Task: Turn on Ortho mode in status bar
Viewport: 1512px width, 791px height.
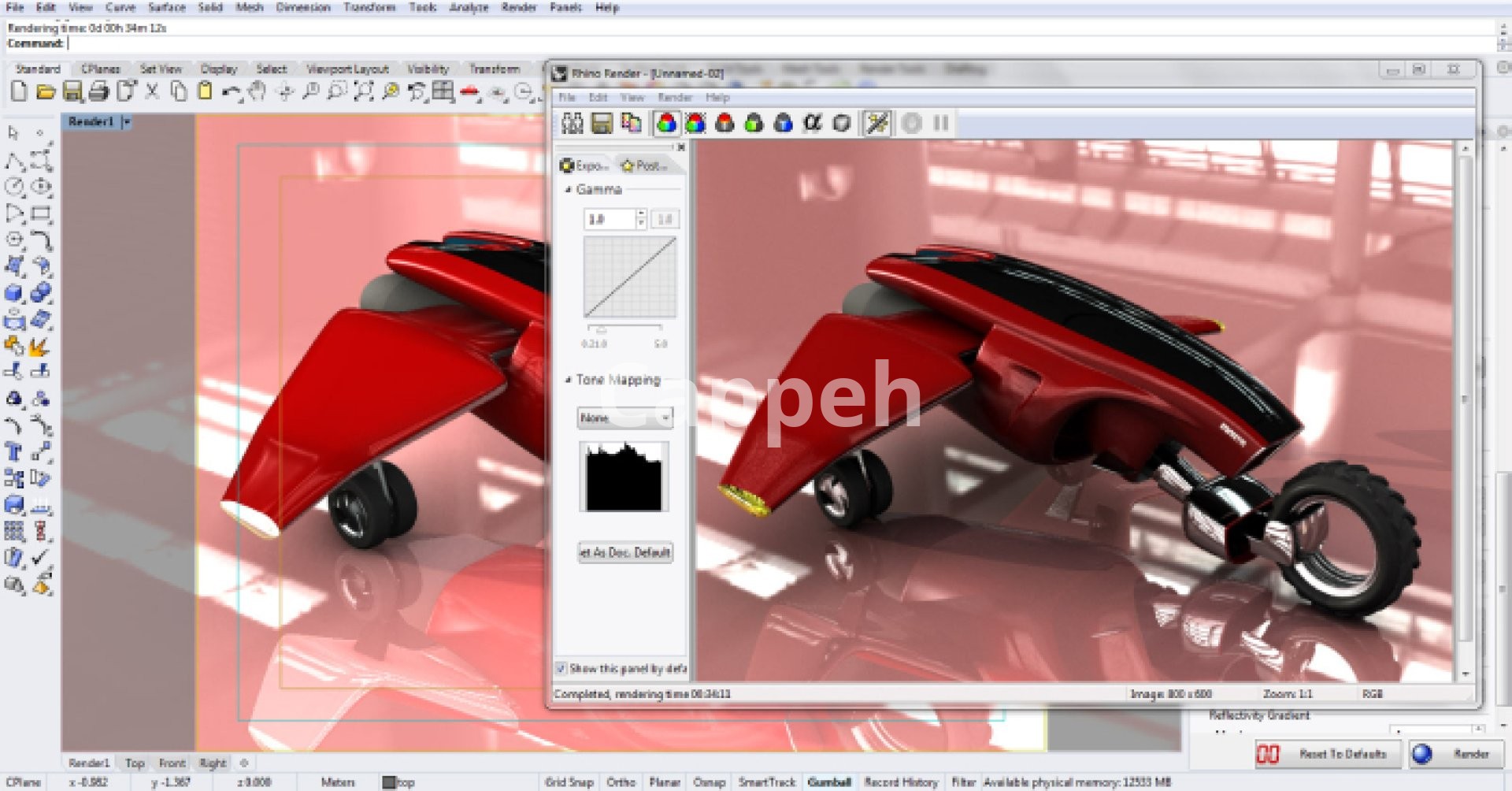Action: point(621,782)
